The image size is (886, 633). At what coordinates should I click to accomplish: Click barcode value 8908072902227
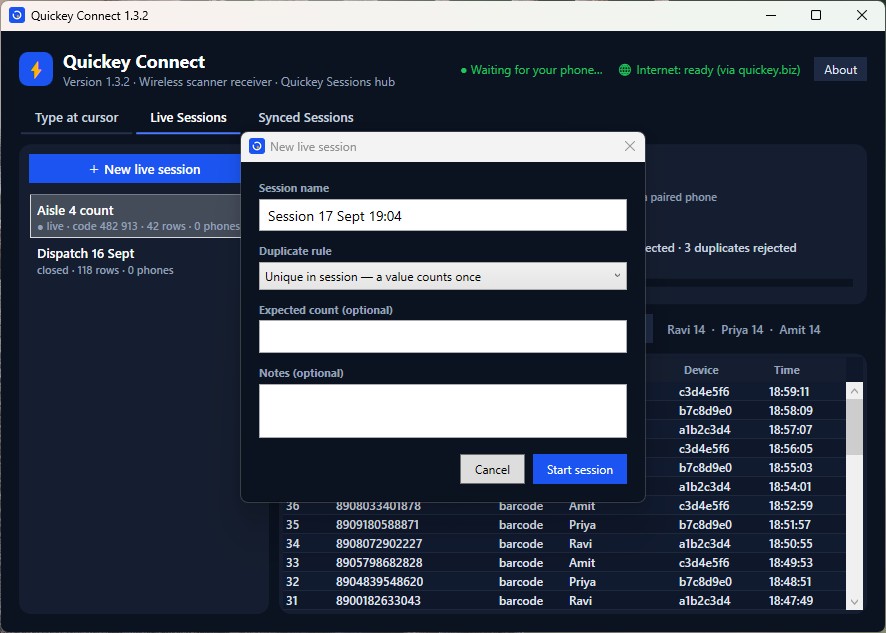click(x=379, y=544)
